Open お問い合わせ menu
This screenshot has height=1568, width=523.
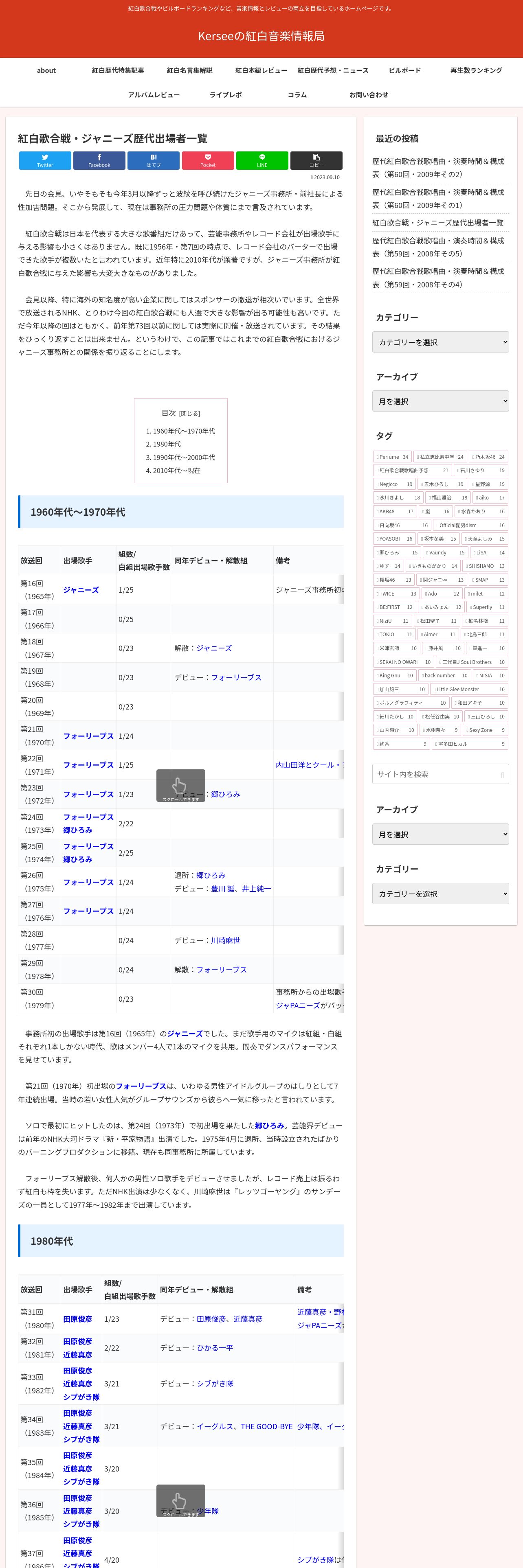(369, 95)
